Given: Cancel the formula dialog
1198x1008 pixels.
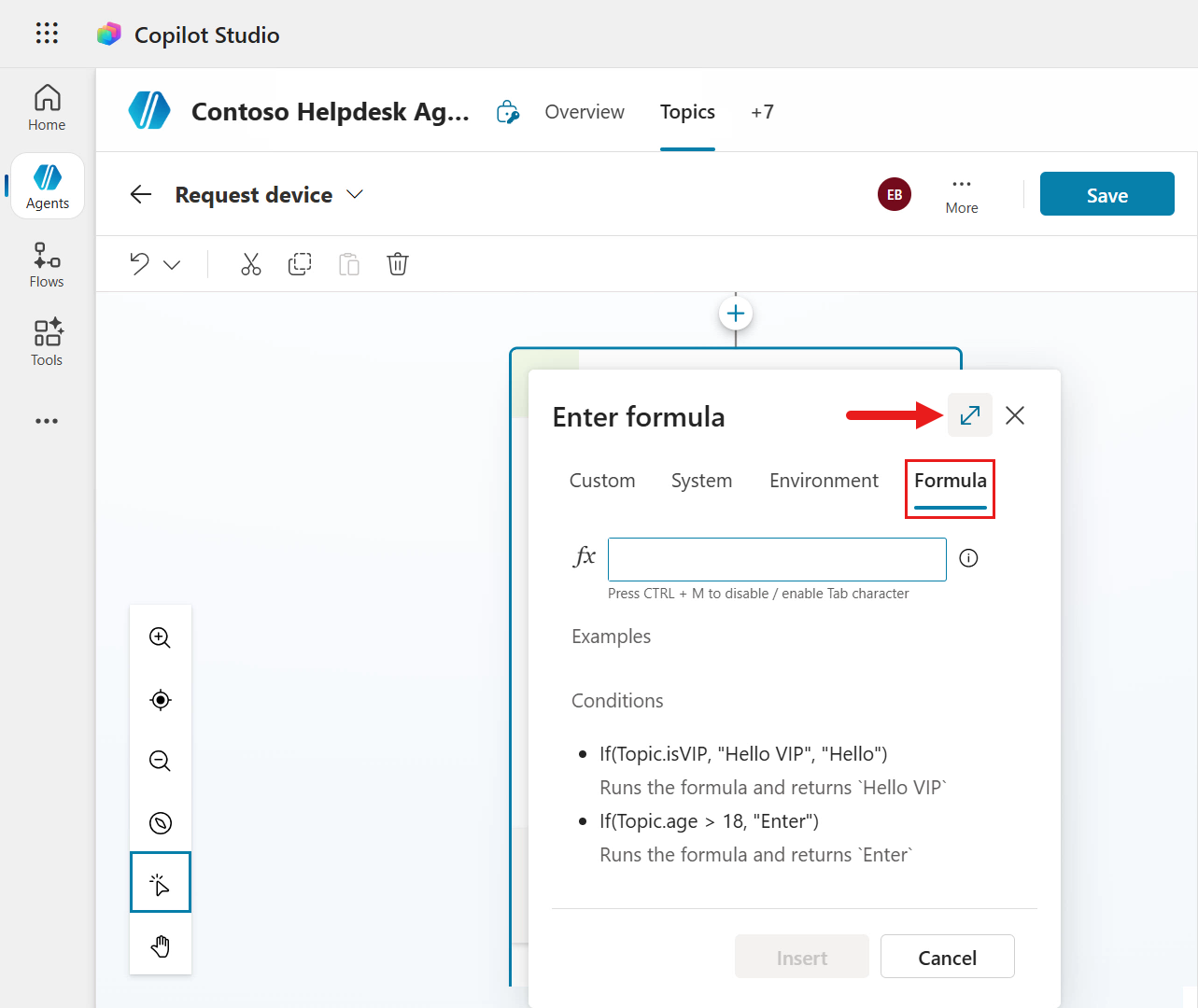Looking at the screenshot, I should click(947, 957).
